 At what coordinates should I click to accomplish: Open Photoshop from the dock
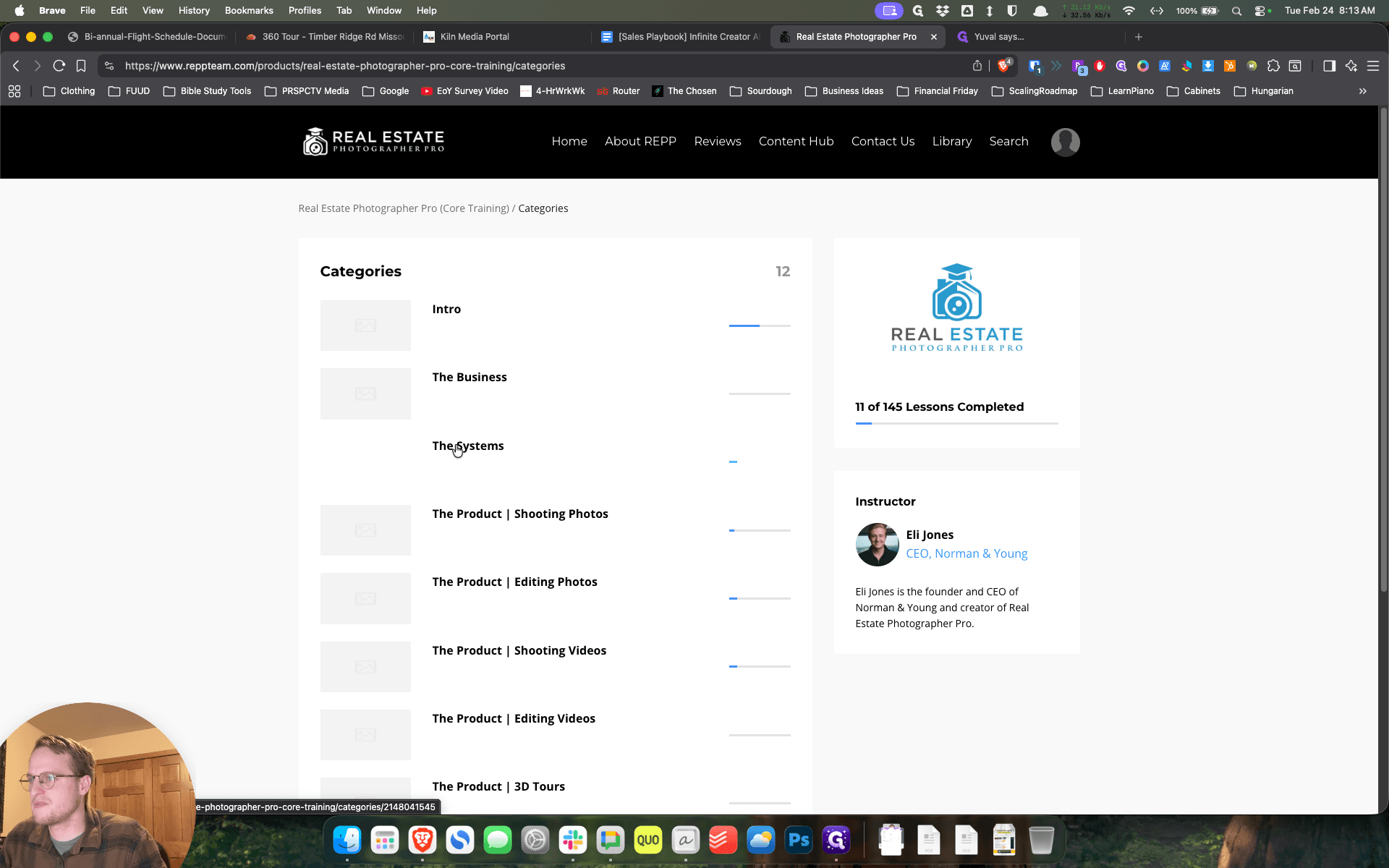click(799, 840)
